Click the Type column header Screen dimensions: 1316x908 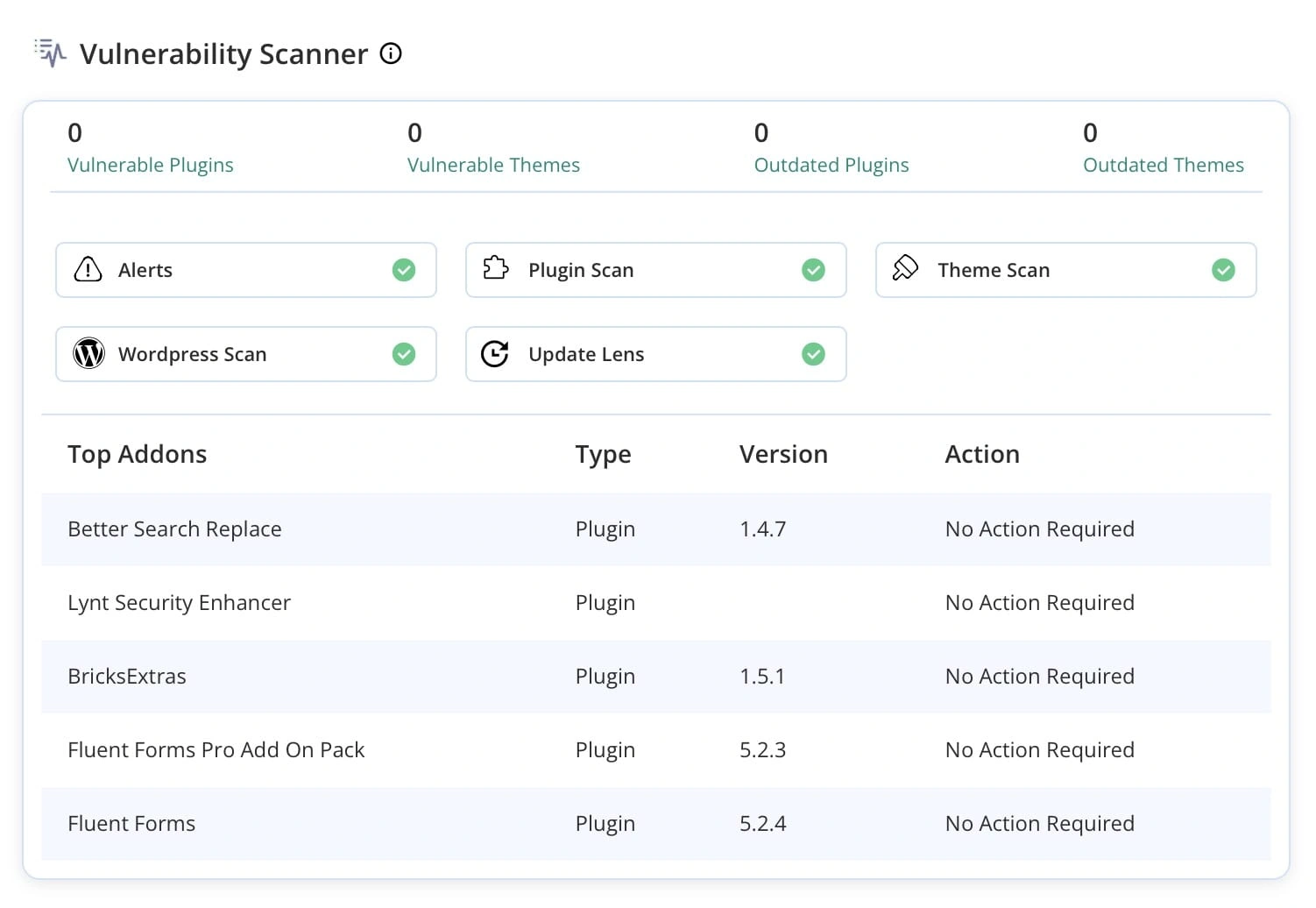click(x=604, y=454)
